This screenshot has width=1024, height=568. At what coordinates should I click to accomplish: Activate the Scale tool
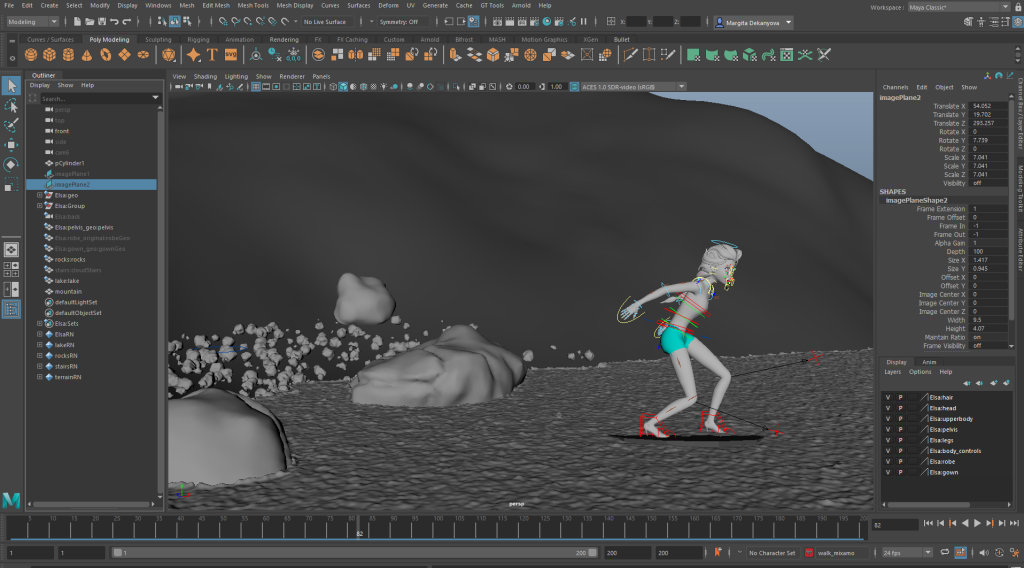coord(11,185)
